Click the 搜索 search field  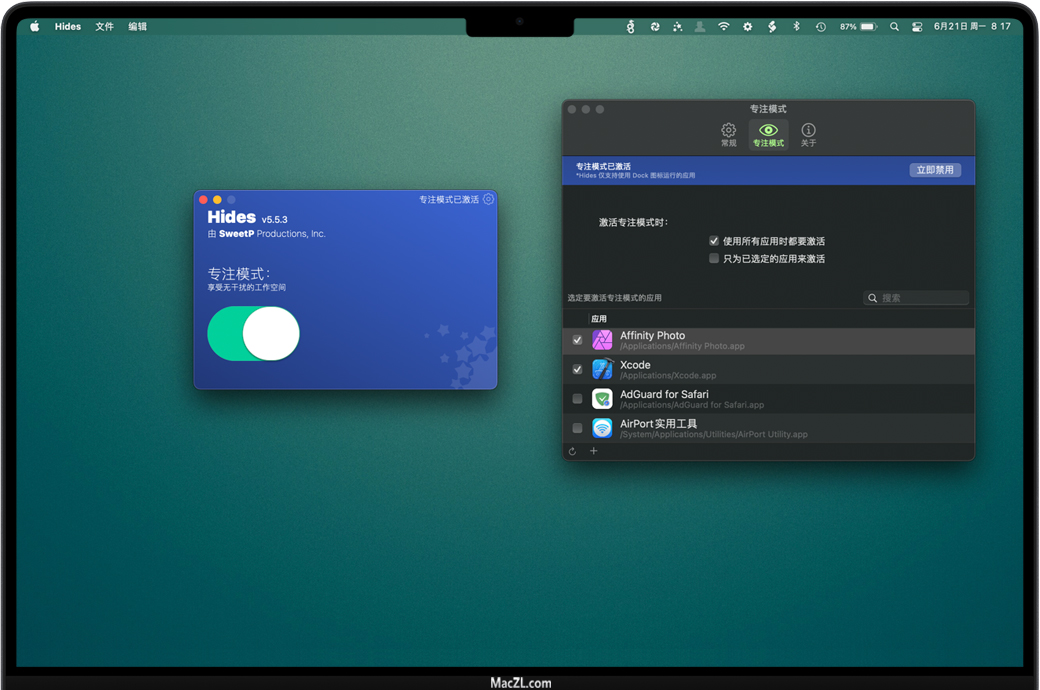click(x=922, y=298)
